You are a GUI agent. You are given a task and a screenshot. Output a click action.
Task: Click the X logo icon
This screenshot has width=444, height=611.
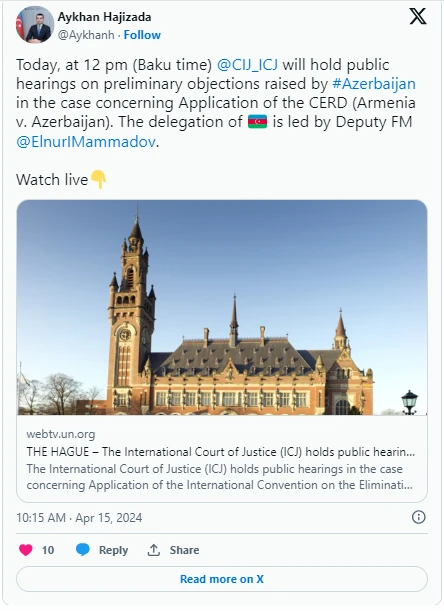(x=417, y=16)
